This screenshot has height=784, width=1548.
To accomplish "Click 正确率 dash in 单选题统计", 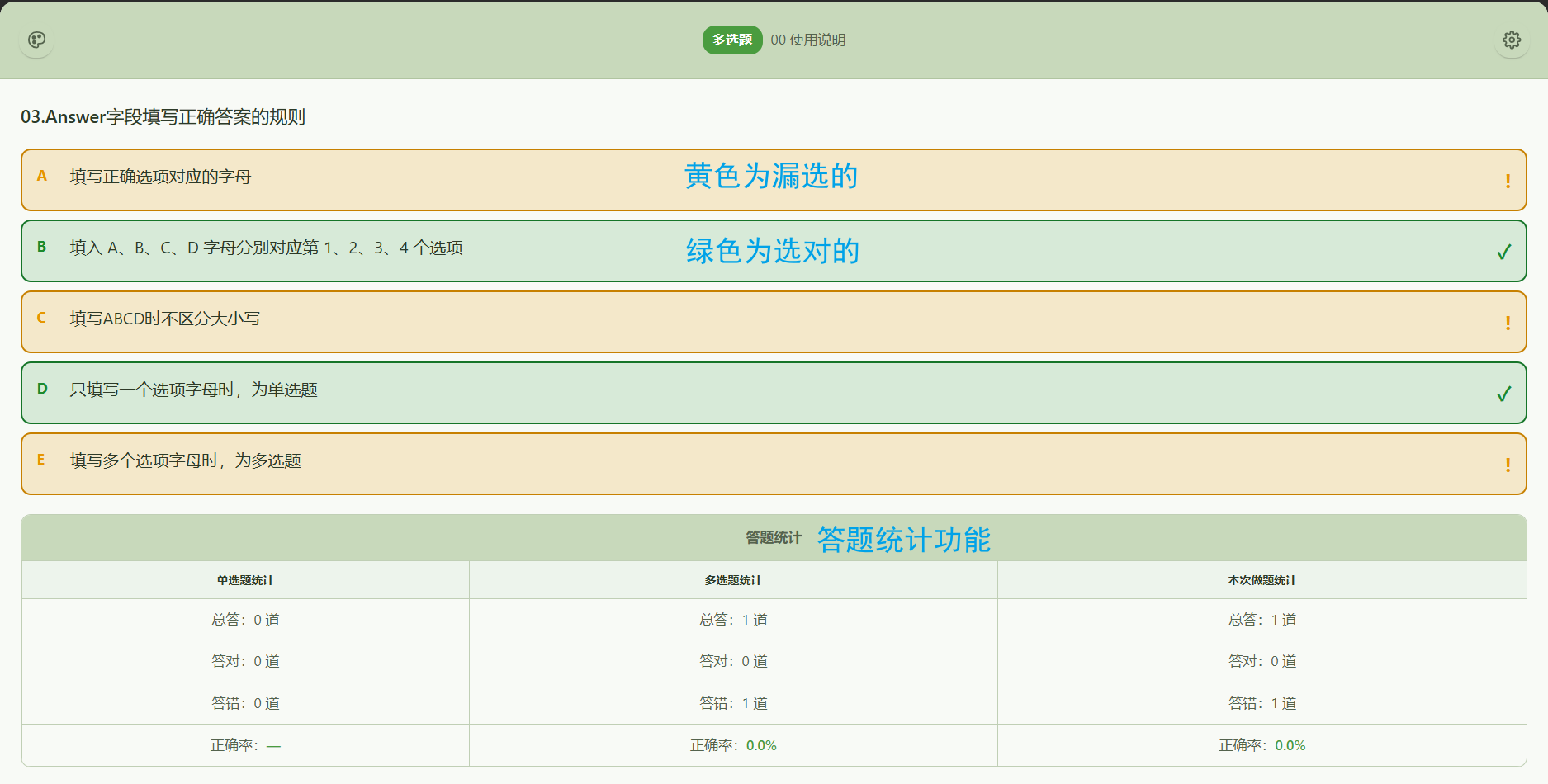I will point(245,745).
